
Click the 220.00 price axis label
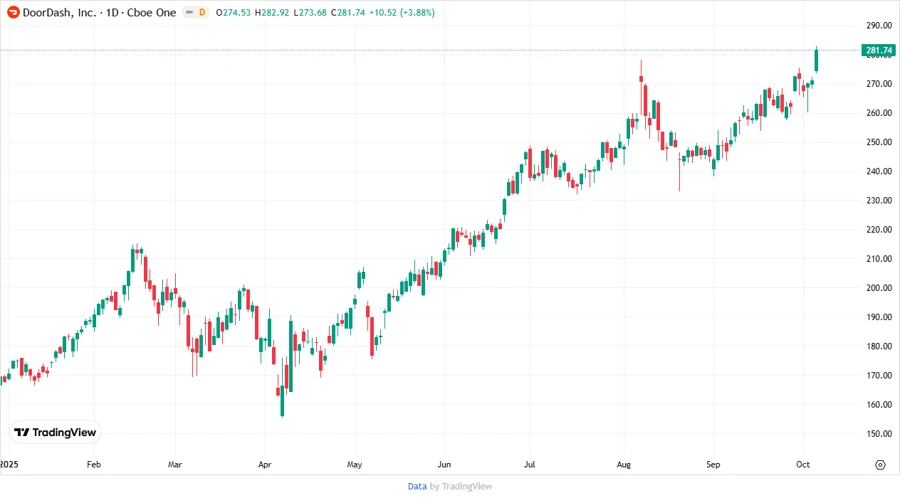point(878,230)
